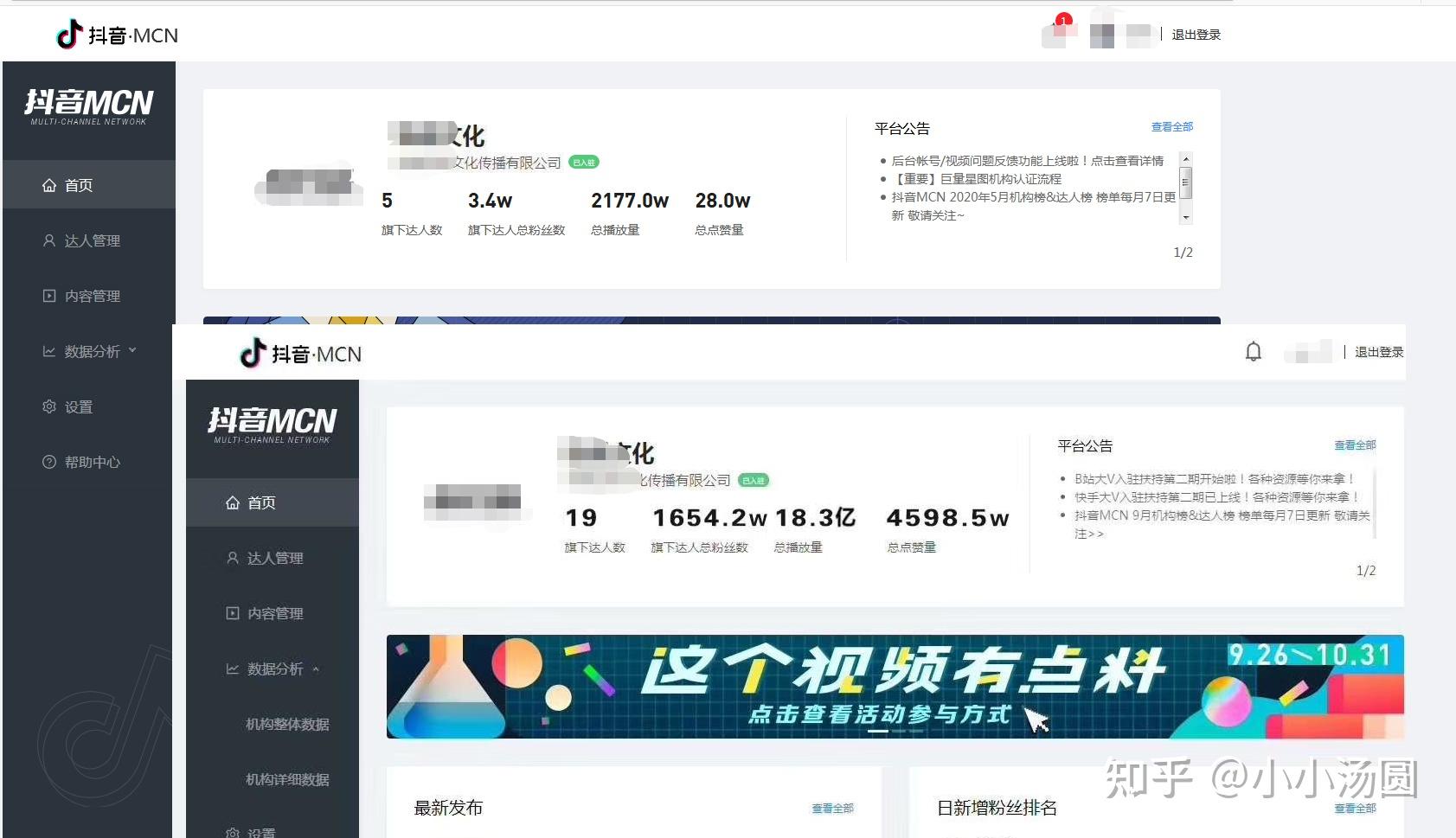Click Douyin MCN logo in front window header
This screenshot has height=838, width=1456.
[x=300, y=353]
